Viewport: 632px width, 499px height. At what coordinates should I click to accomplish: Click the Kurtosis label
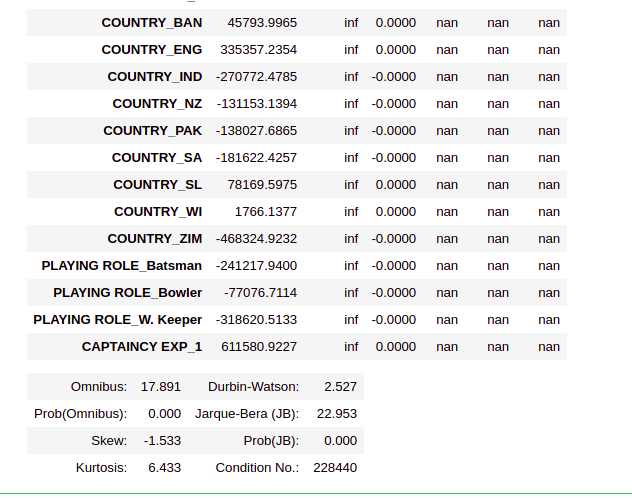coord(101,468)
